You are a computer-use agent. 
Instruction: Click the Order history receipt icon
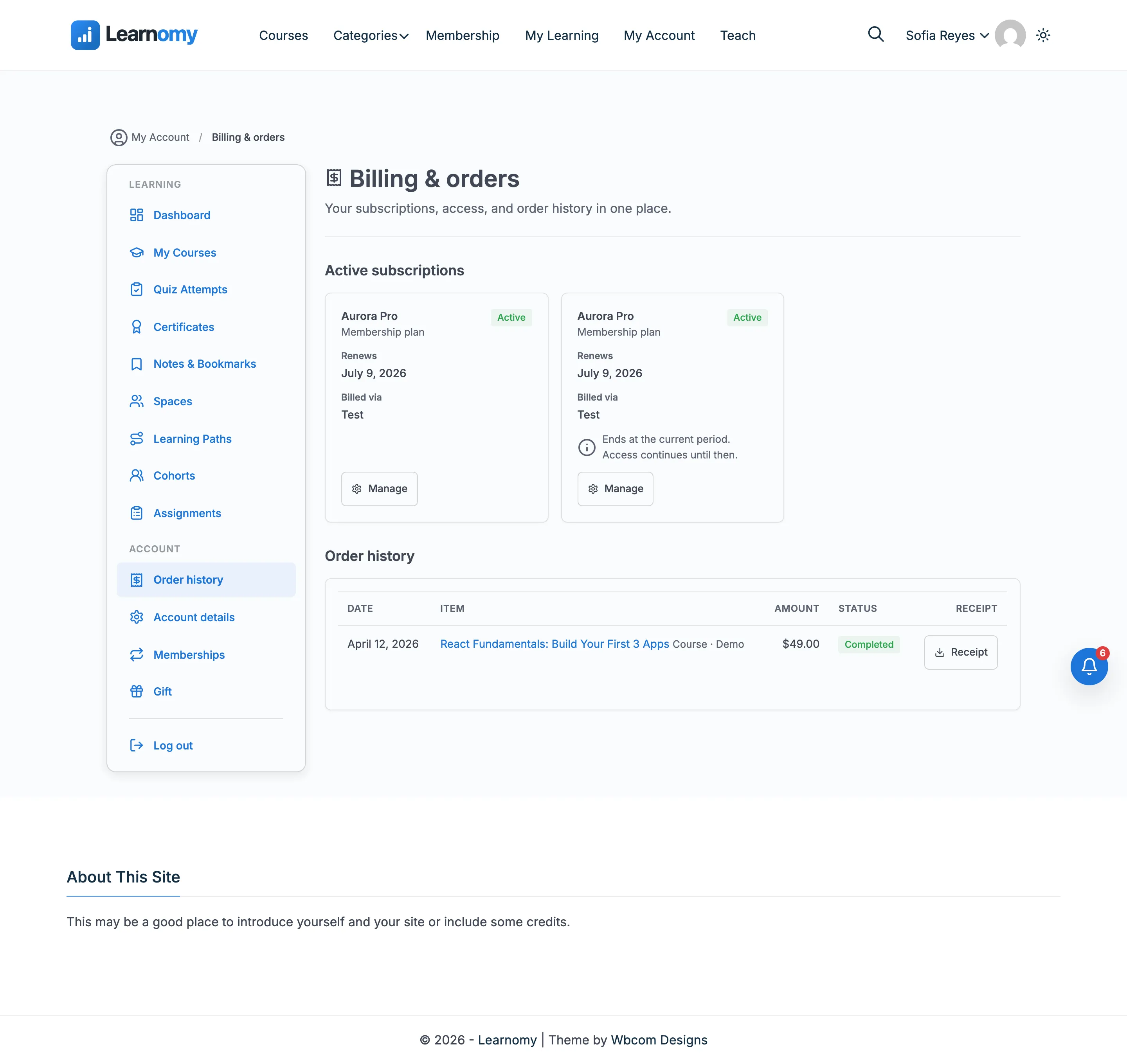coord(137,580)
